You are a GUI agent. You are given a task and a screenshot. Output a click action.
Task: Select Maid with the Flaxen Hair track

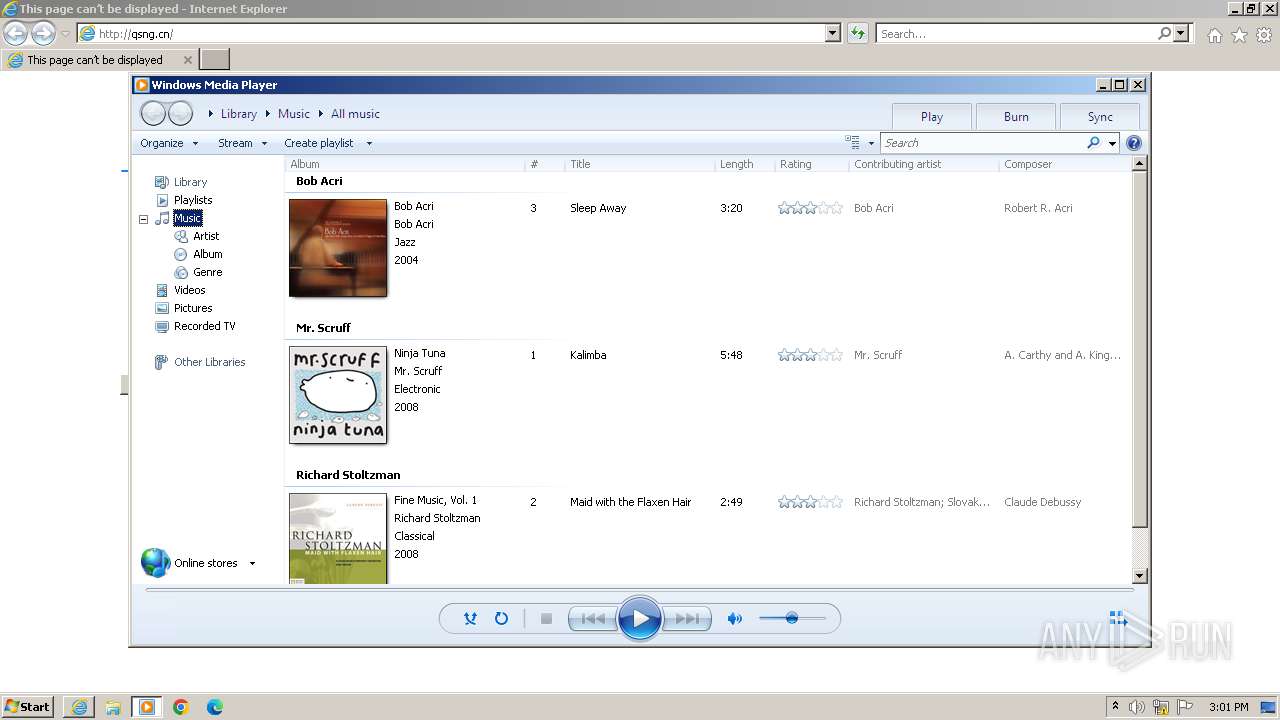630,502
